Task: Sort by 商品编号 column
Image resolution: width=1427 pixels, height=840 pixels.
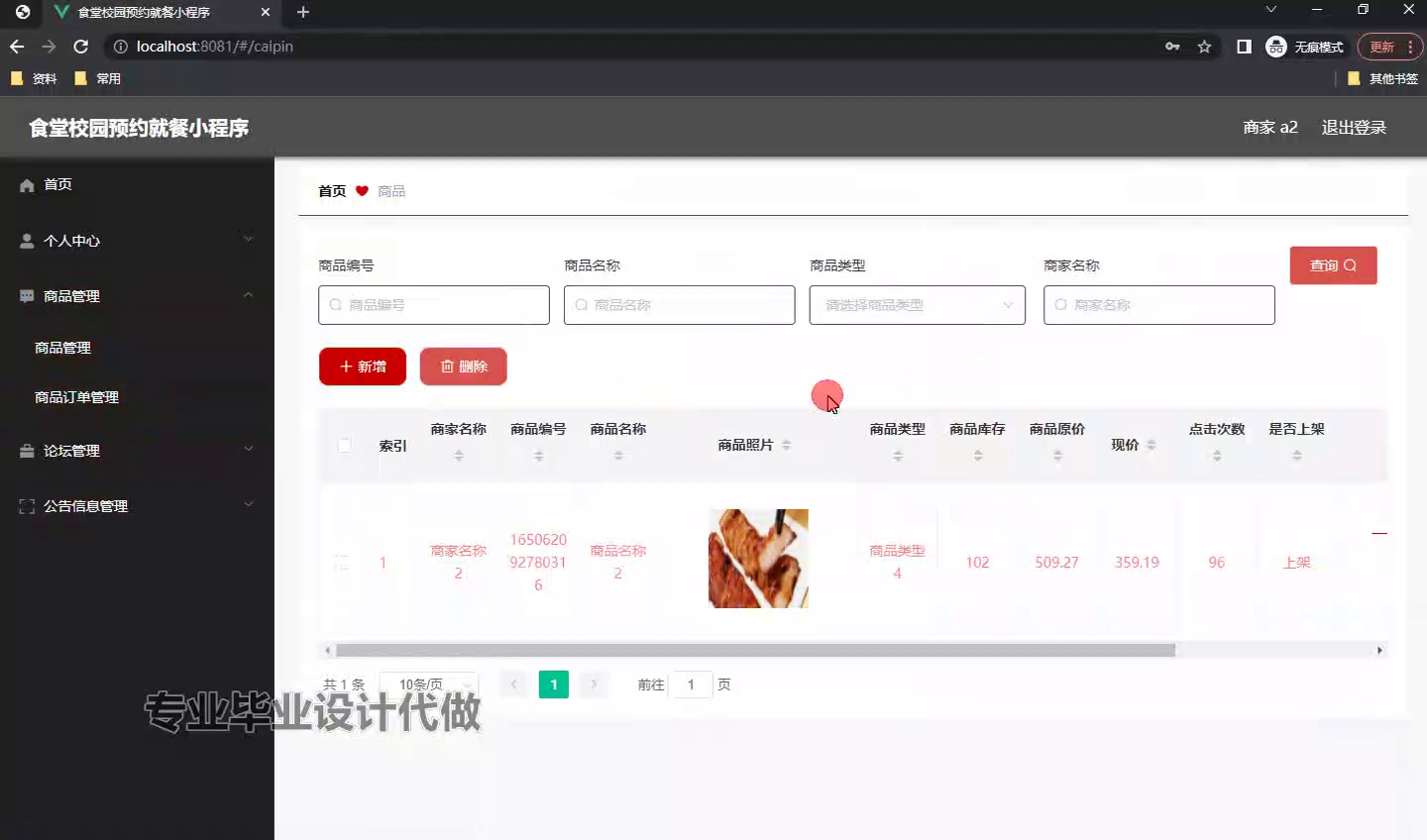Action: (x=538, y=456)
